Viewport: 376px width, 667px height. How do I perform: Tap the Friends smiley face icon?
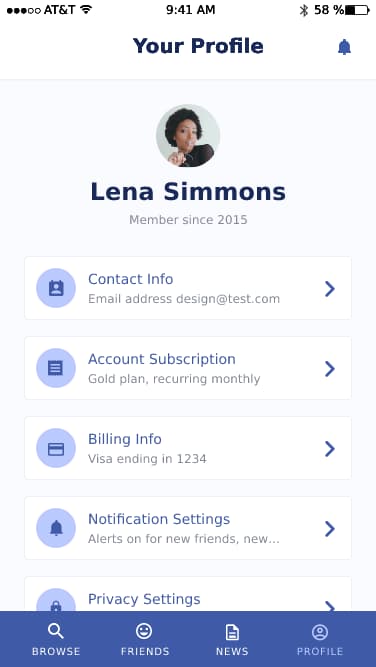144,631
